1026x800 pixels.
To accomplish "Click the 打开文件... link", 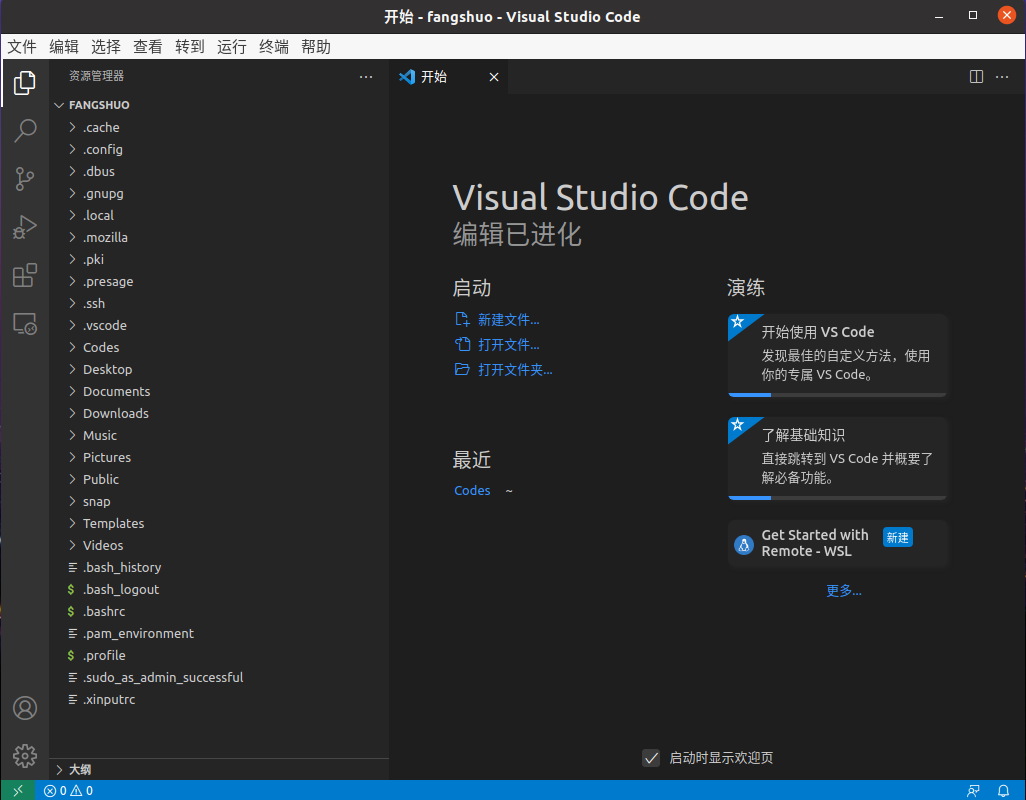I will click(508, 345).
